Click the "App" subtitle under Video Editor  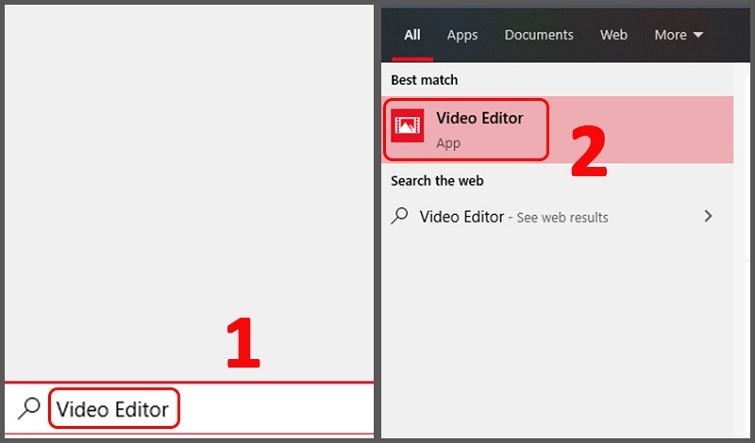pos(448,143)
